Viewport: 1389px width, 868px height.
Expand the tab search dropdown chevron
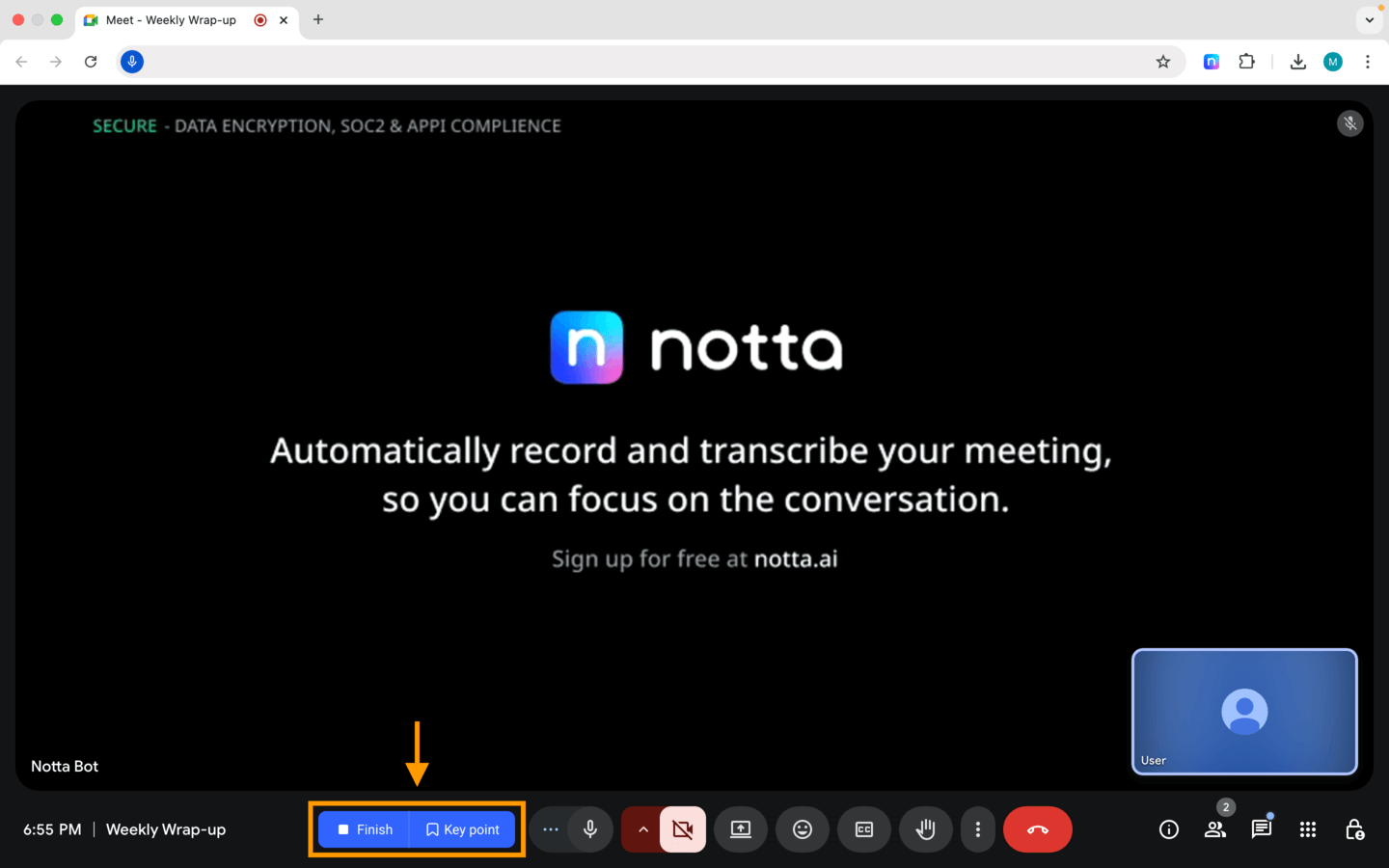(x=1370, y=19)
